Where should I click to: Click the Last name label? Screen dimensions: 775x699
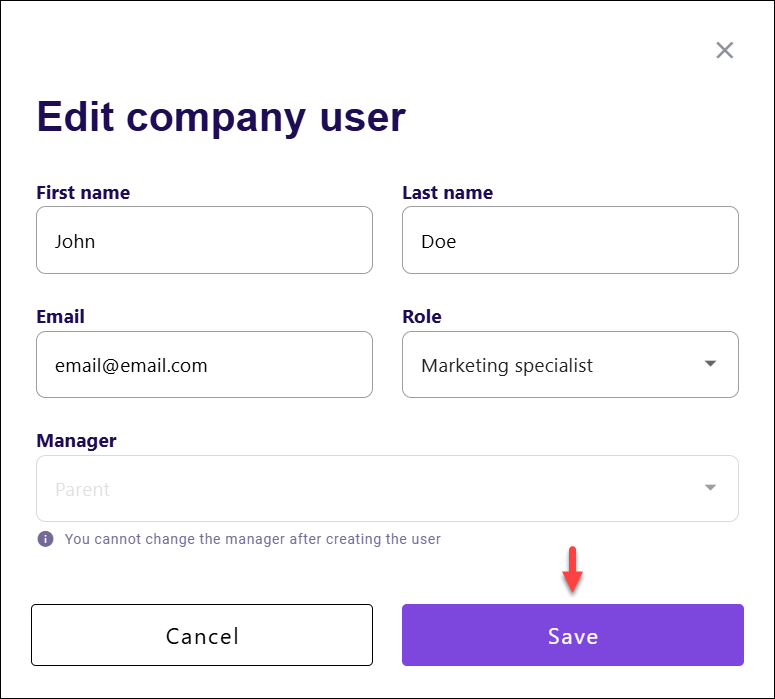(447, 192)
